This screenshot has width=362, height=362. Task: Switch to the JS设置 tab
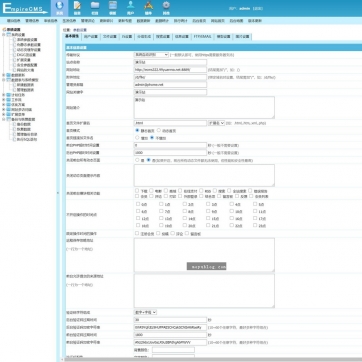pos(127,37)
